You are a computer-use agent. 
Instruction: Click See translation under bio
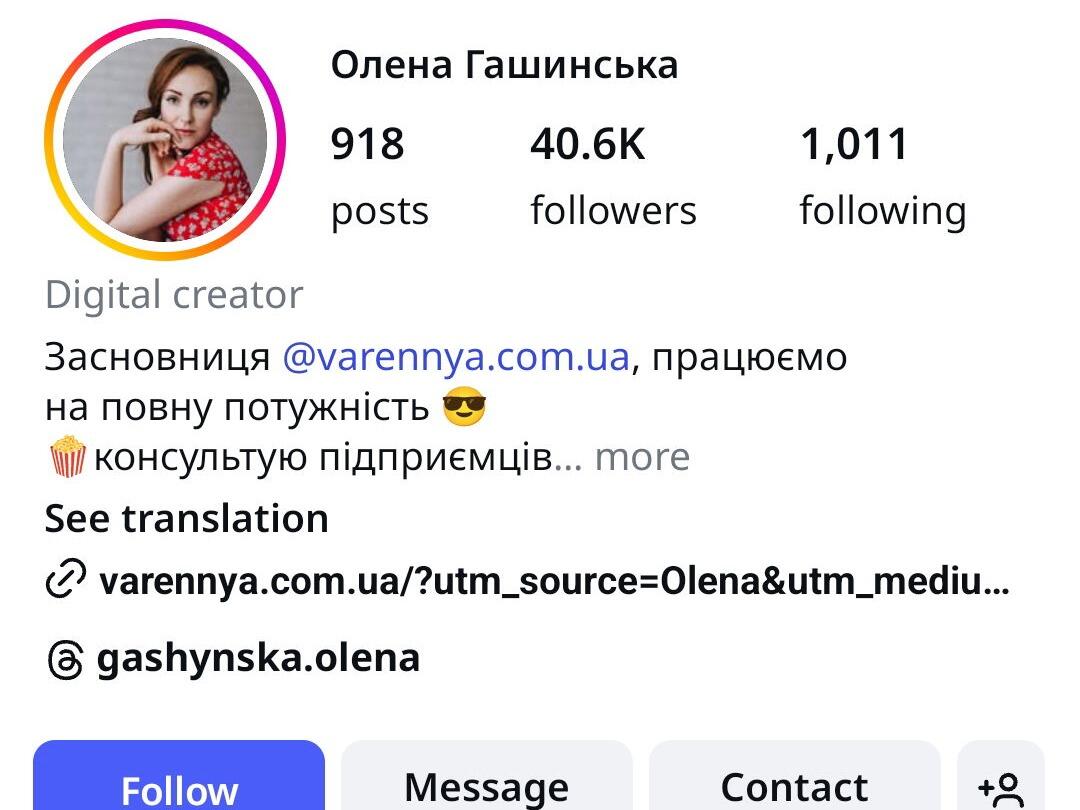coord(187,519)
